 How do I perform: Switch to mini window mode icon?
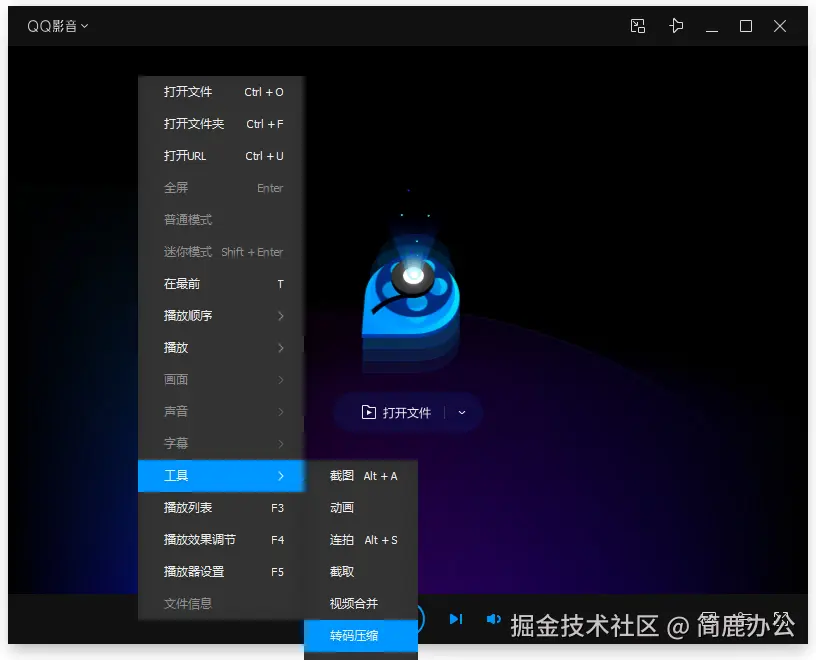(x=638, y=26)
